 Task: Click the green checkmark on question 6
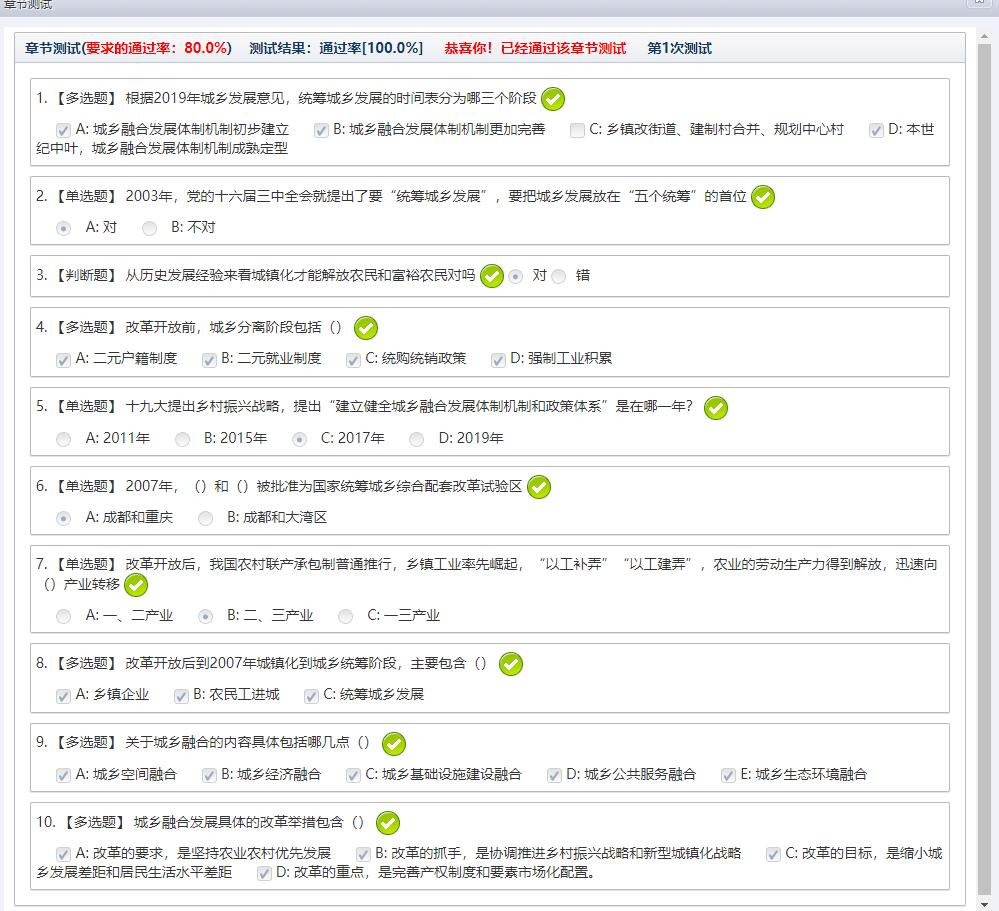point(538,487)
